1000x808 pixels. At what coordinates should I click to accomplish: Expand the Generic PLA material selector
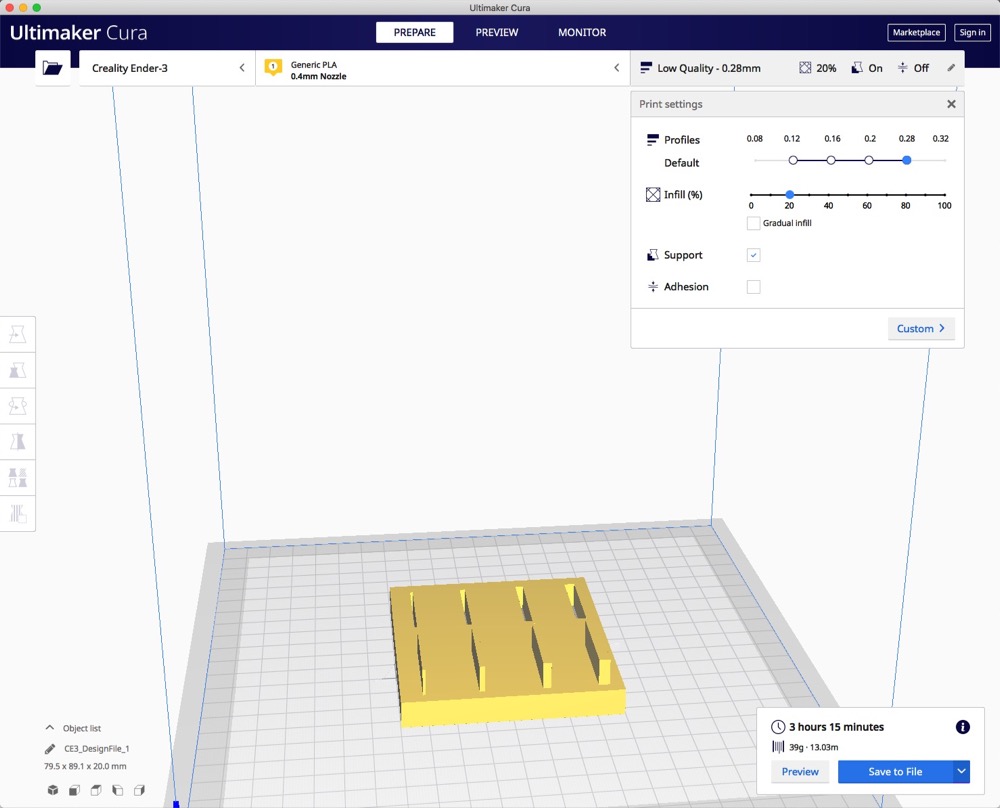(x=443, y=68)
